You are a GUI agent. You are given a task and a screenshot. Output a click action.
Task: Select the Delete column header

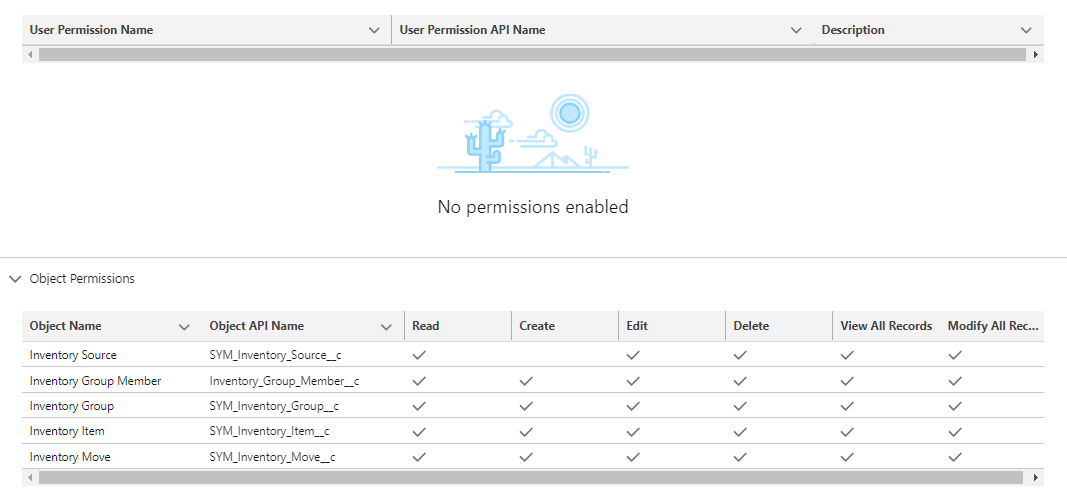(x=751, y=326)
